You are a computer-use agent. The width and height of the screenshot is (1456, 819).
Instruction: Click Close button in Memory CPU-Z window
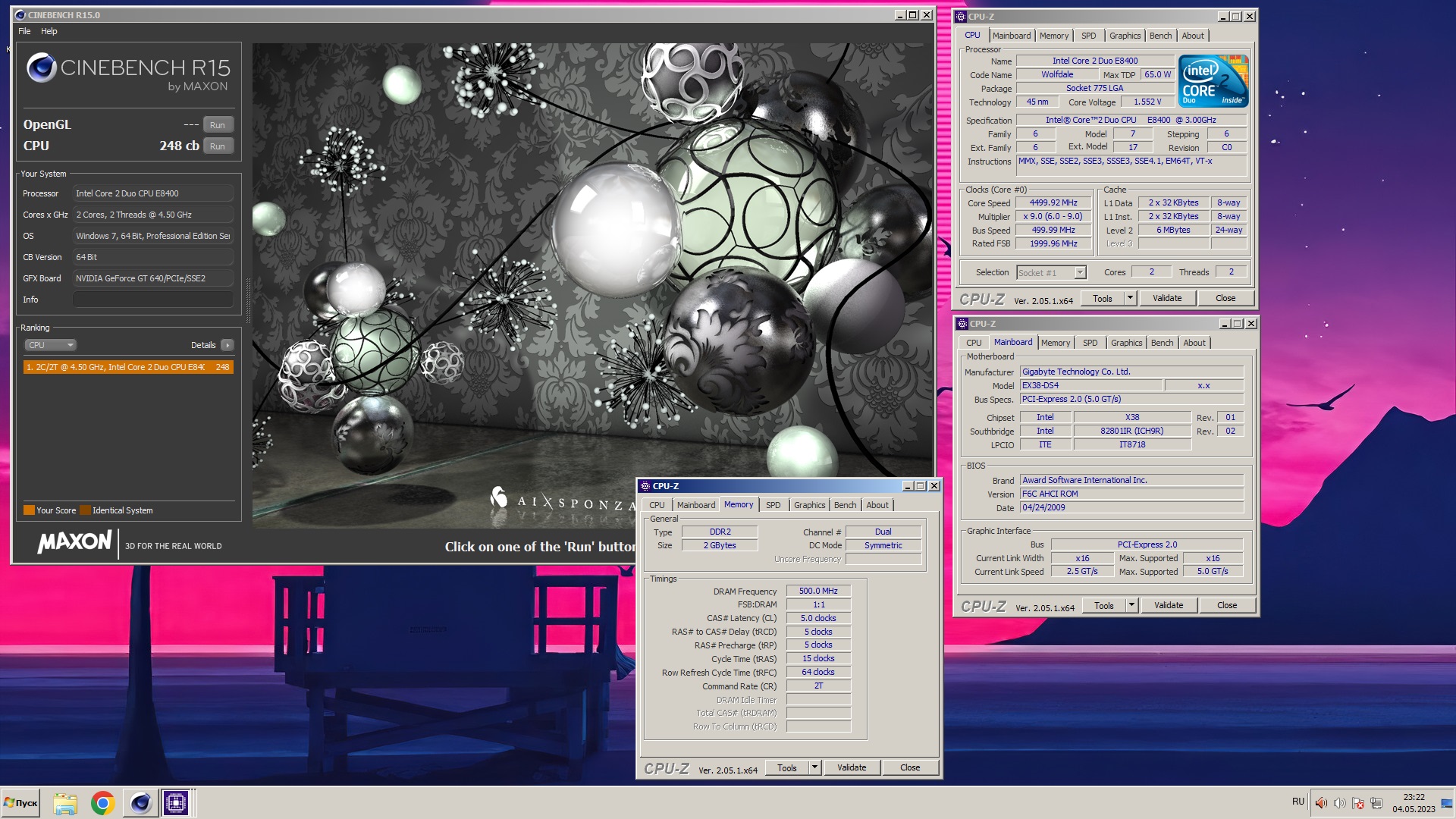point(910,767)
